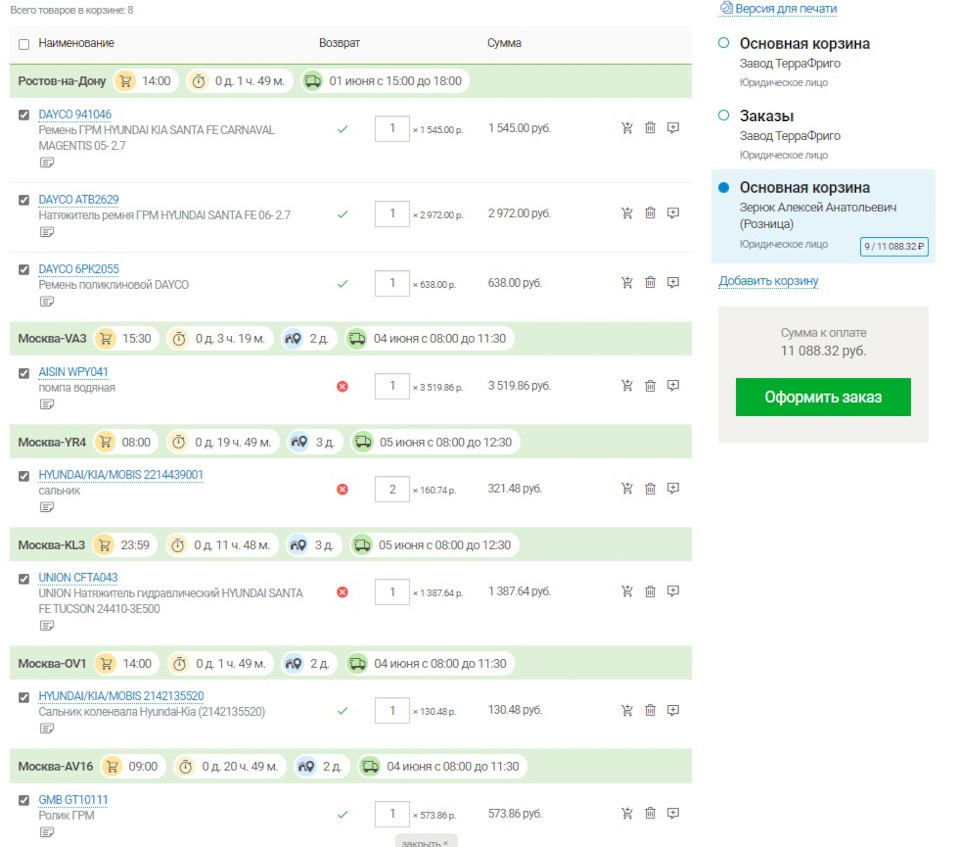Click Ростов-на-Дону warehouse label
The width and height of the screenshot is (960, 847).
62,81
